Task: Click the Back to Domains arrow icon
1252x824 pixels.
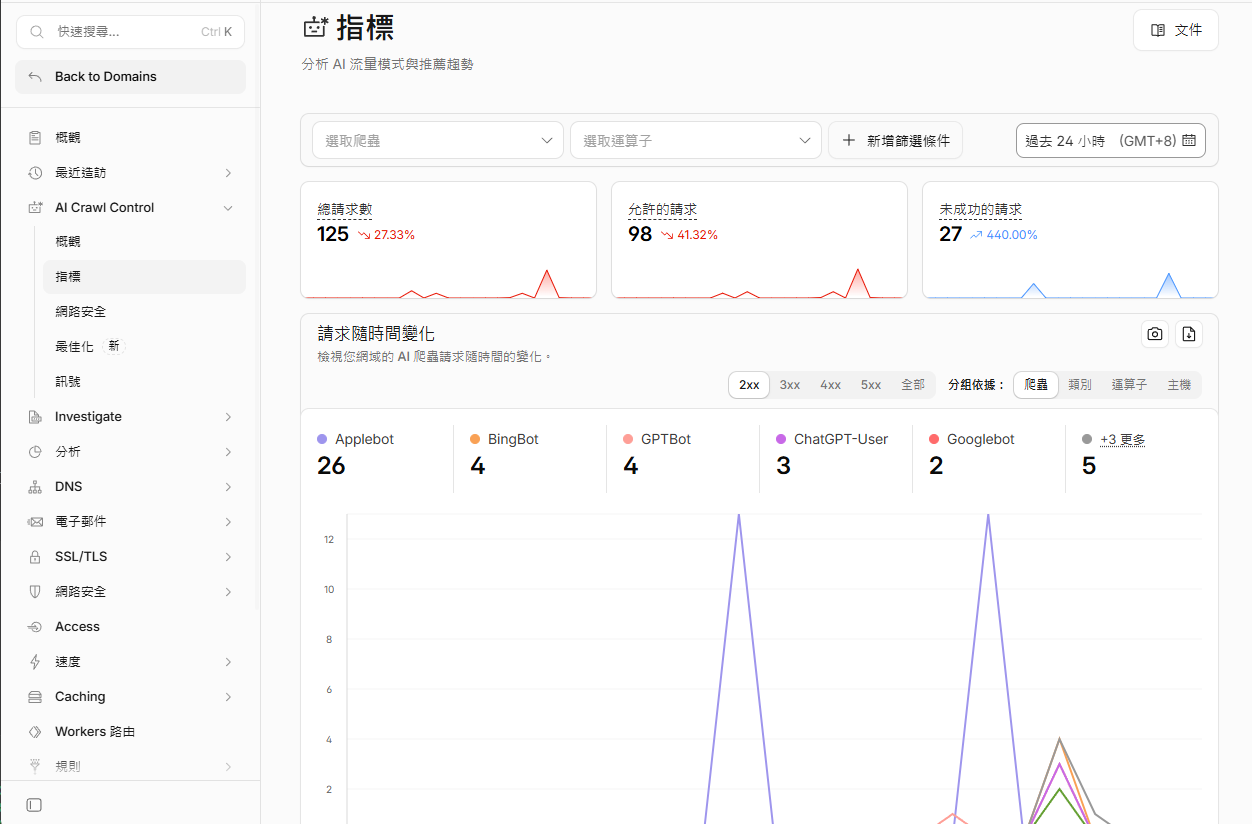Action: (x=35, y=77)
